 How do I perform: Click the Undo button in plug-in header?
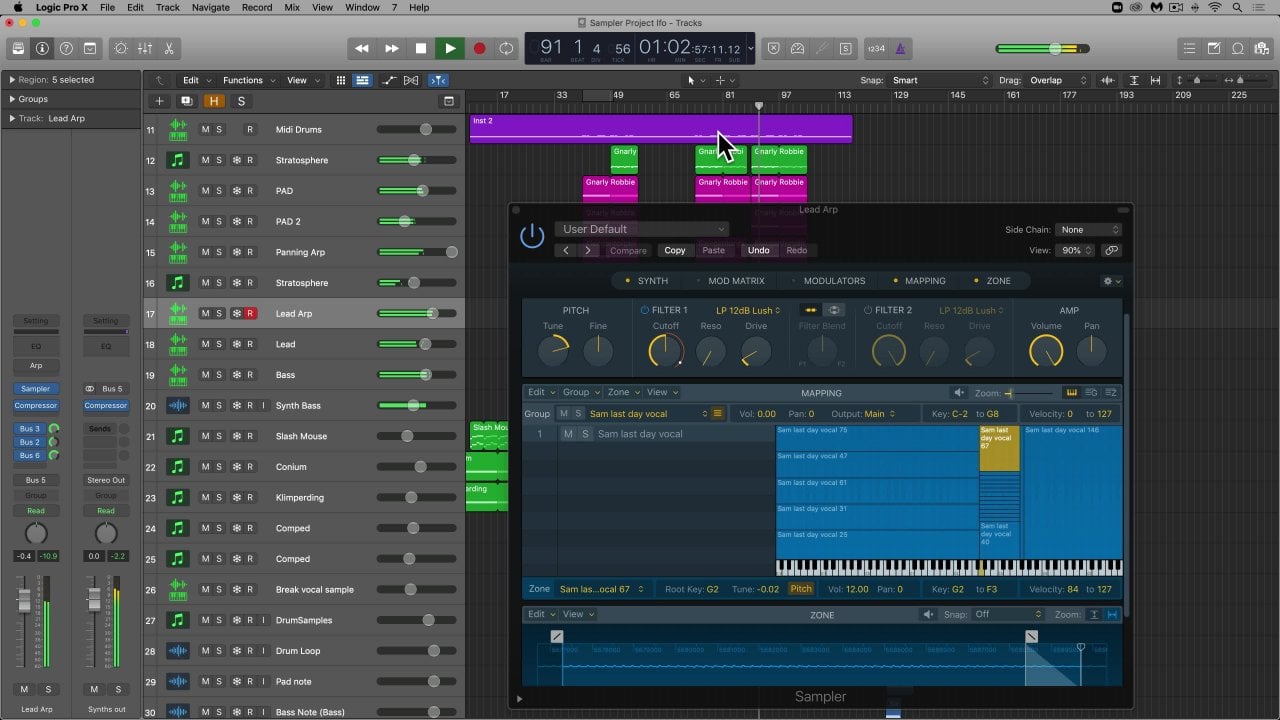click(758, 251)
